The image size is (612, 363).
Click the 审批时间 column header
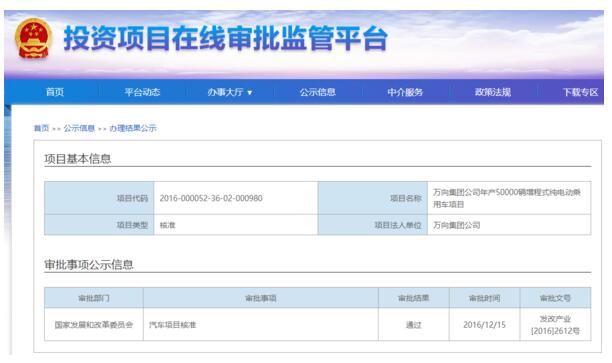point(484,298)
